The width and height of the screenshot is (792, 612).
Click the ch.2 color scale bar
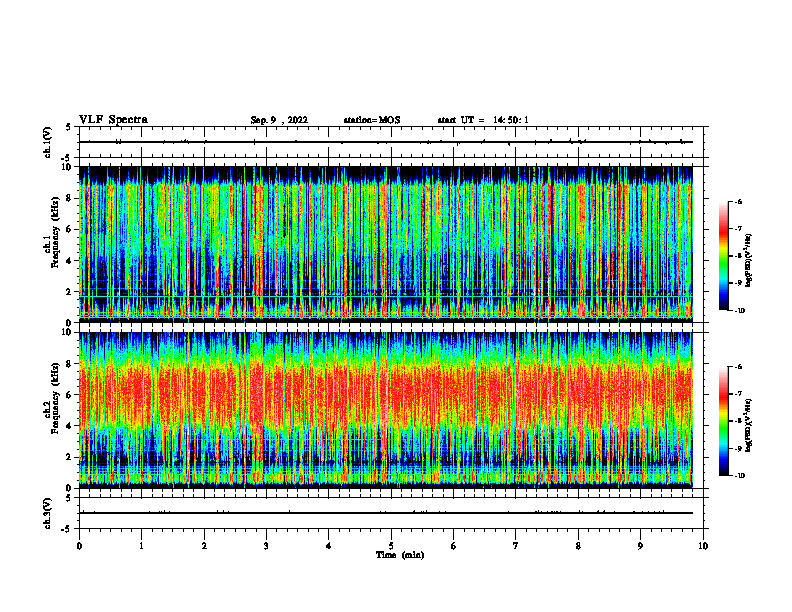[724, 421]
